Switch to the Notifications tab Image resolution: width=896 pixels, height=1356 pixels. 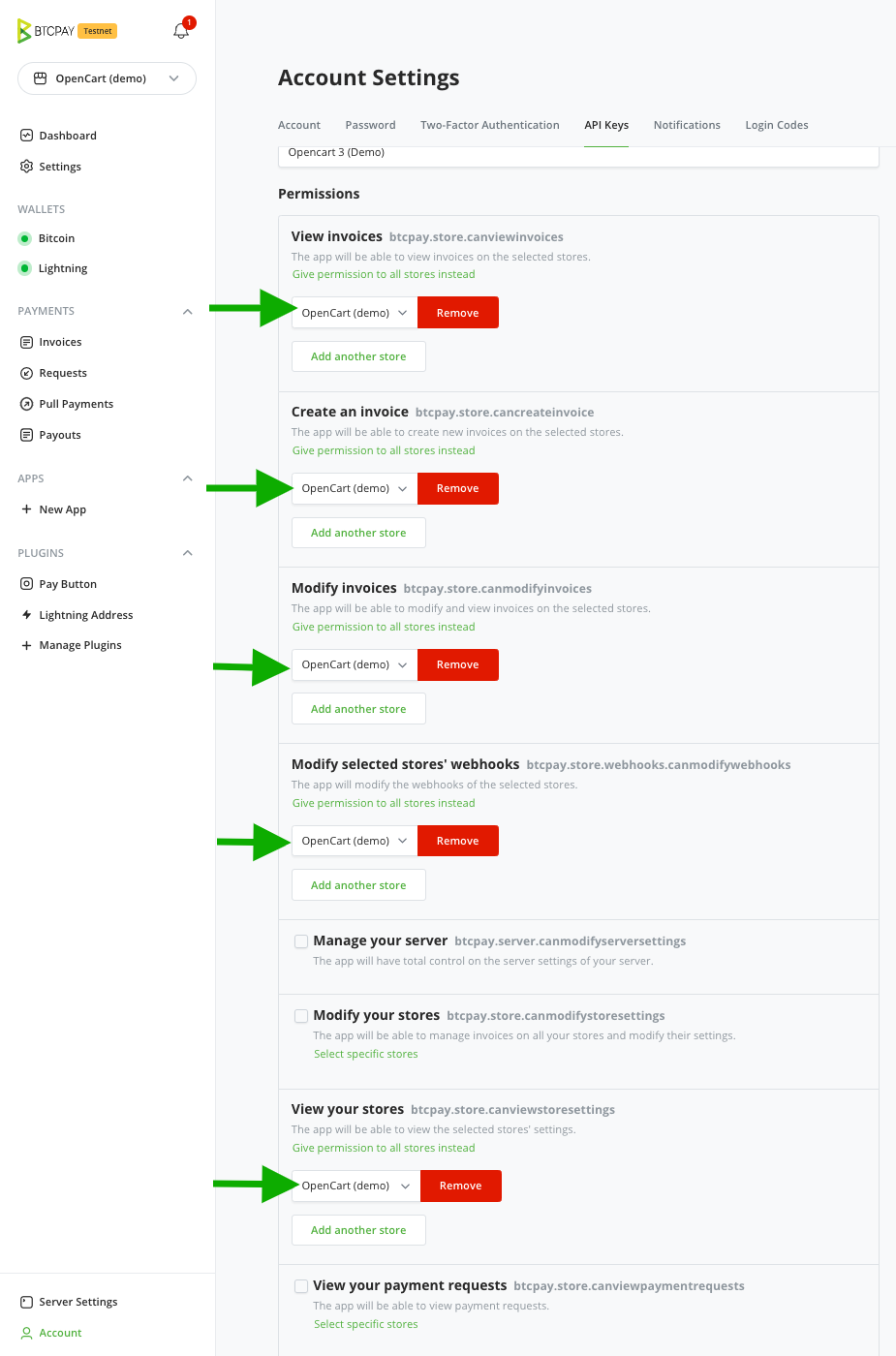tap(687, 125)
